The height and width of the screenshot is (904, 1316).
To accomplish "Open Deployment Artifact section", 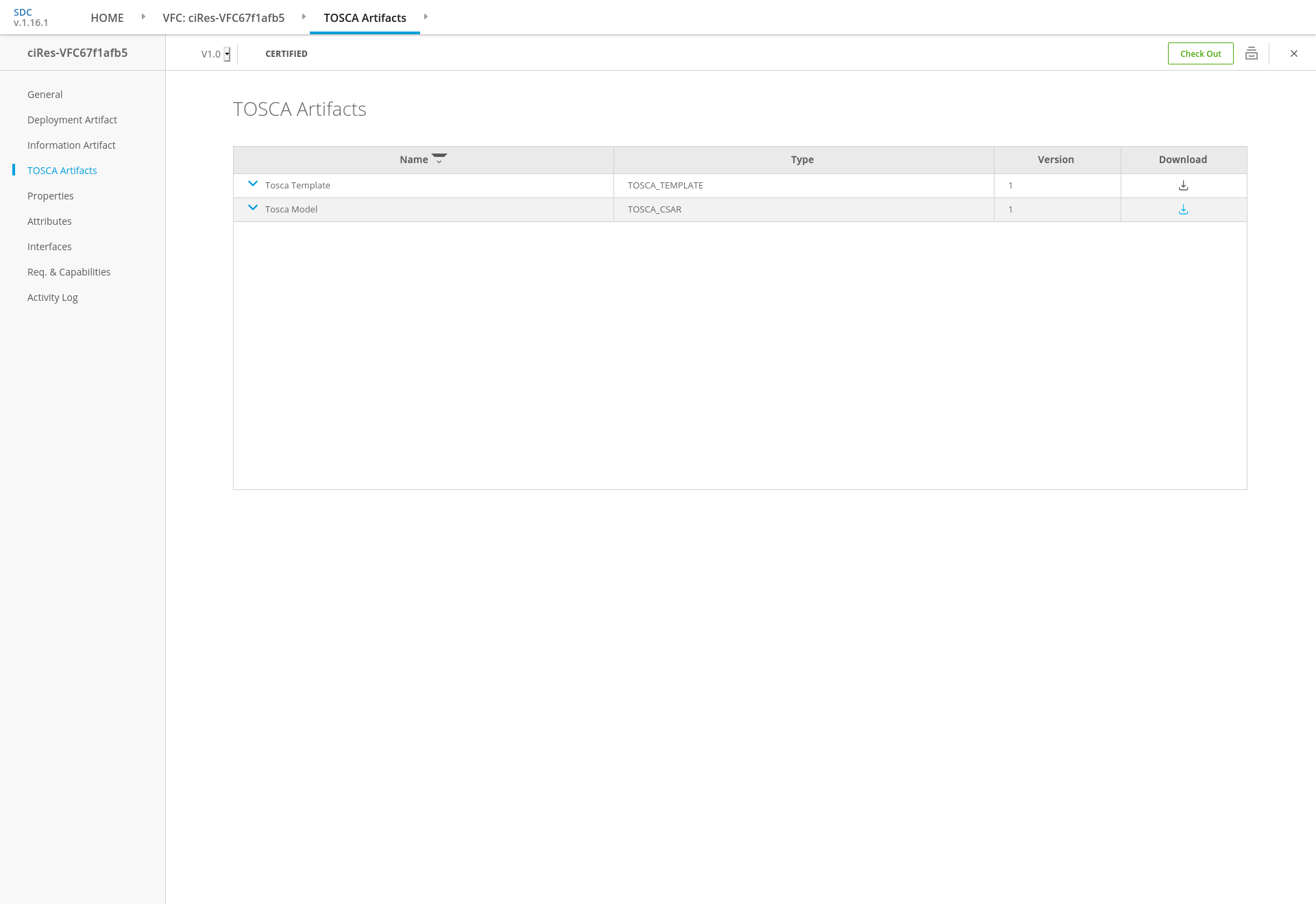I will tap(72, 120).
